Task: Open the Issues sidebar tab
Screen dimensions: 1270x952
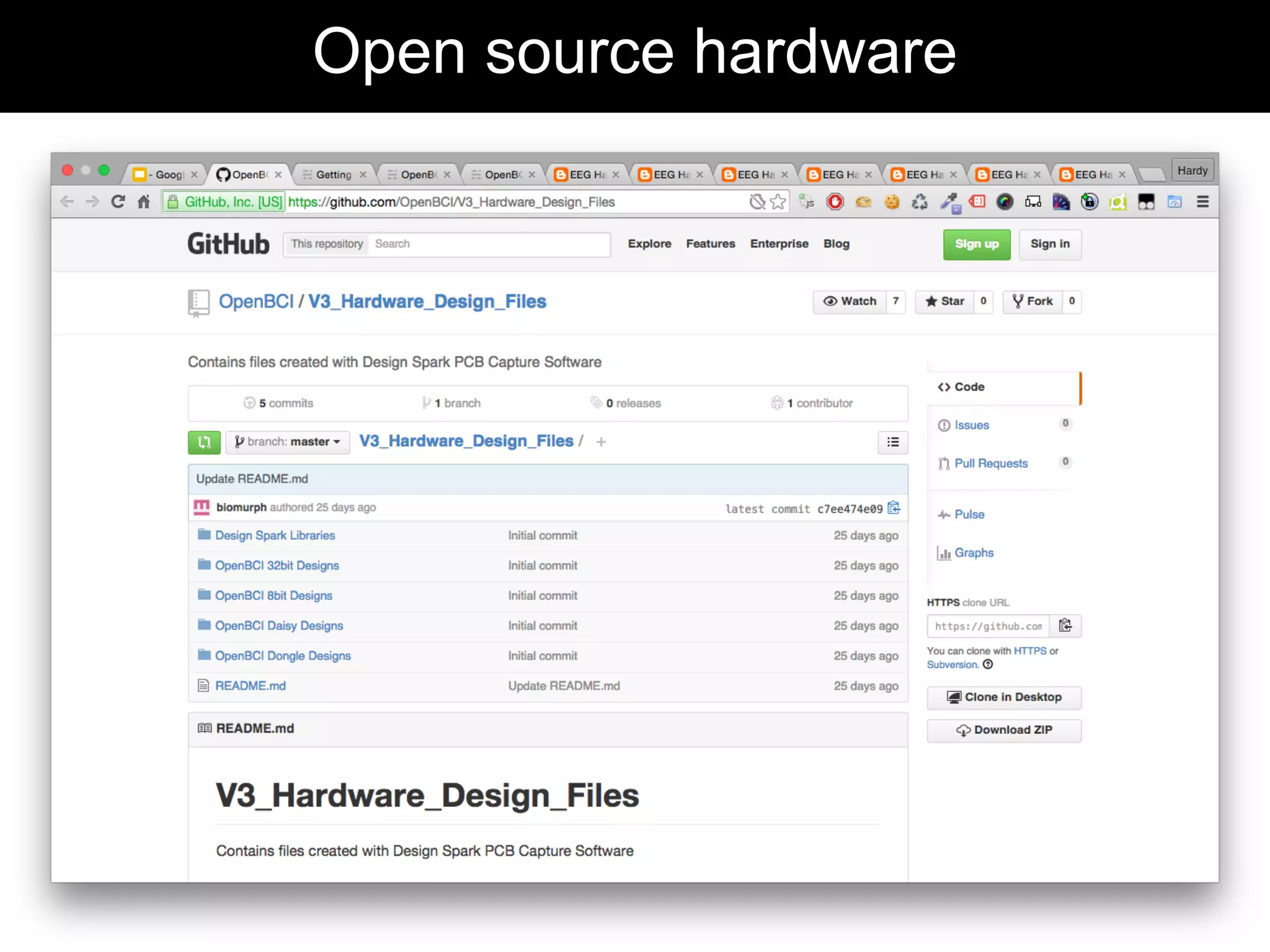Action: pos(971,425)
